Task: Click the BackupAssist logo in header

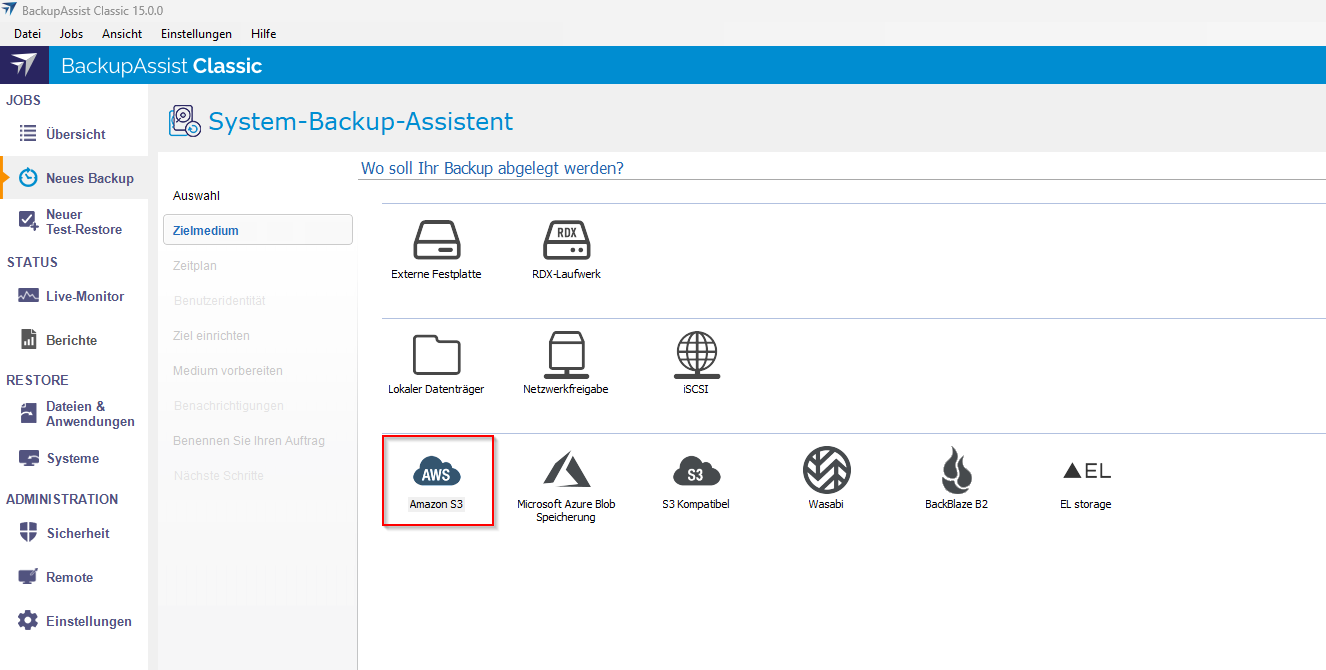Action: 24,66
